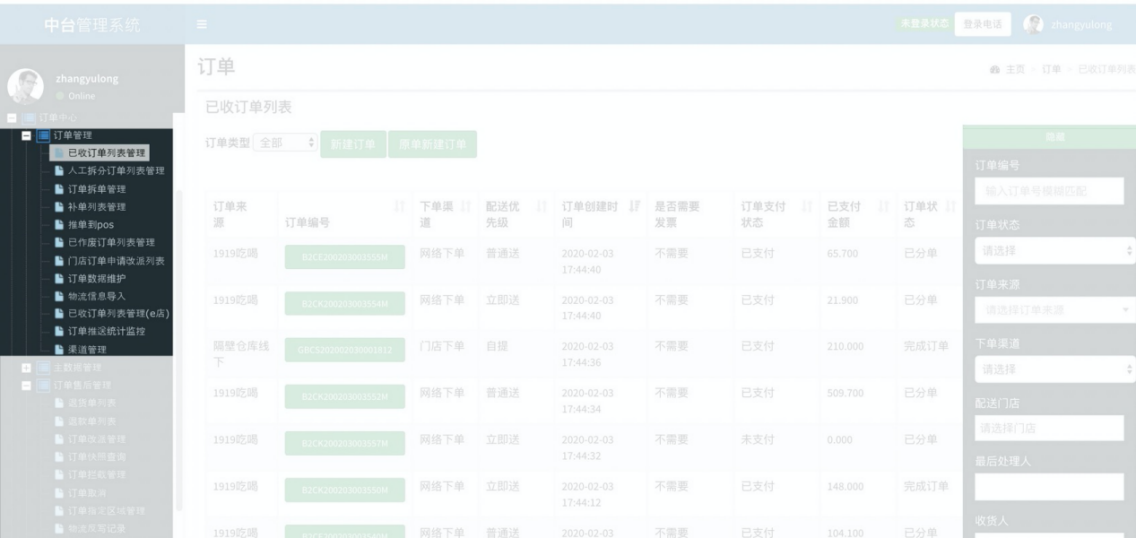Click the green 隐藏 filter panel header
1136x538 pixels.
1049,136
